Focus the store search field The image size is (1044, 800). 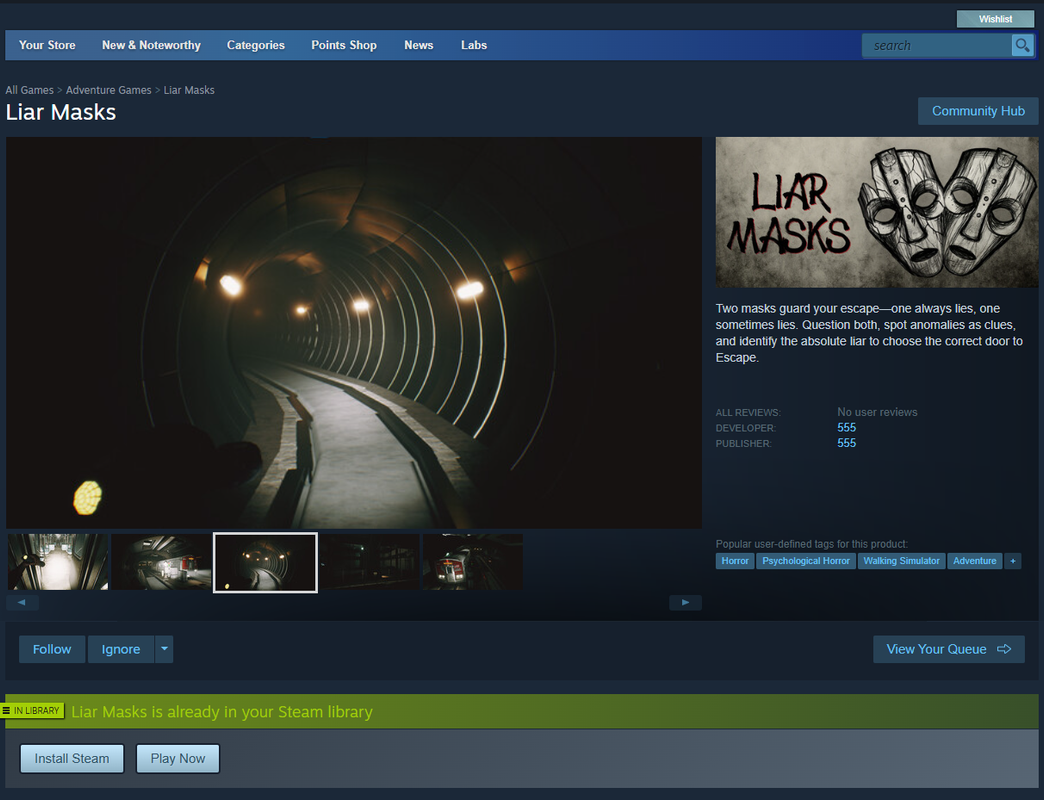pos(936,45)
